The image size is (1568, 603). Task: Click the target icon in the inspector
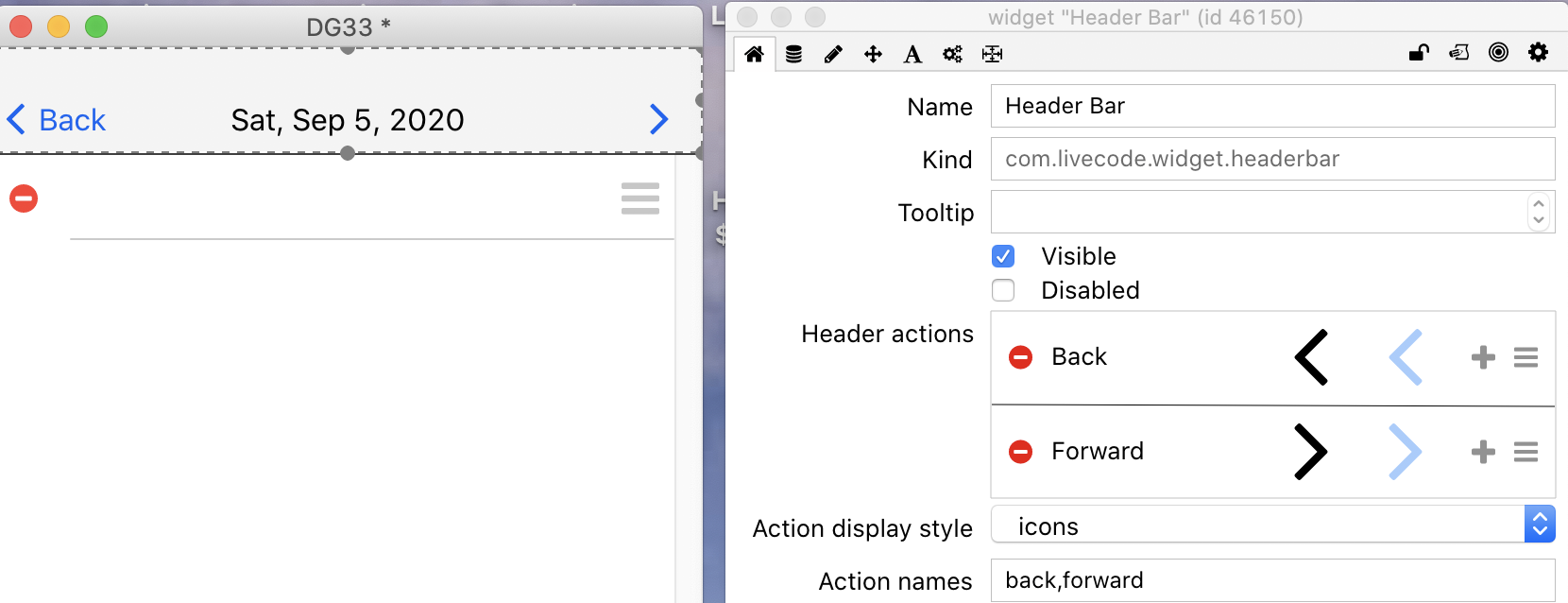[x=1498, y=53]
